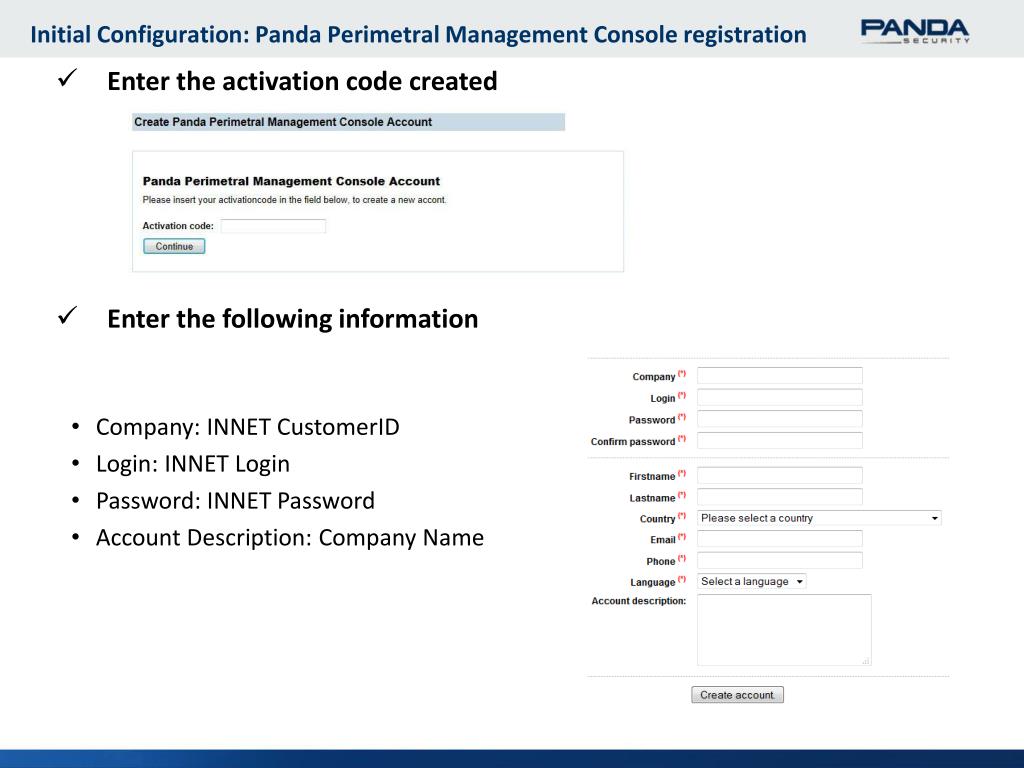Viewport: 1024px width, 768px height.
Task: Select the Confirm password field
Action: 780,440
